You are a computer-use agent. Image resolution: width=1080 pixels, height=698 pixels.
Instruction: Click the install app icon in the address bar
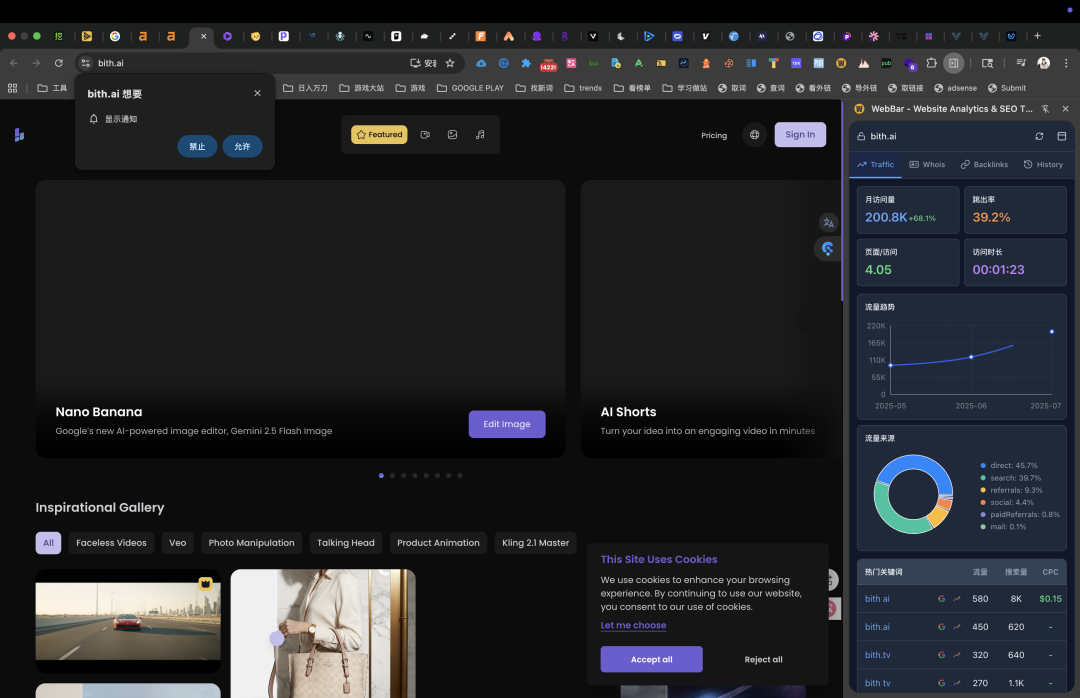coord(415,63)
